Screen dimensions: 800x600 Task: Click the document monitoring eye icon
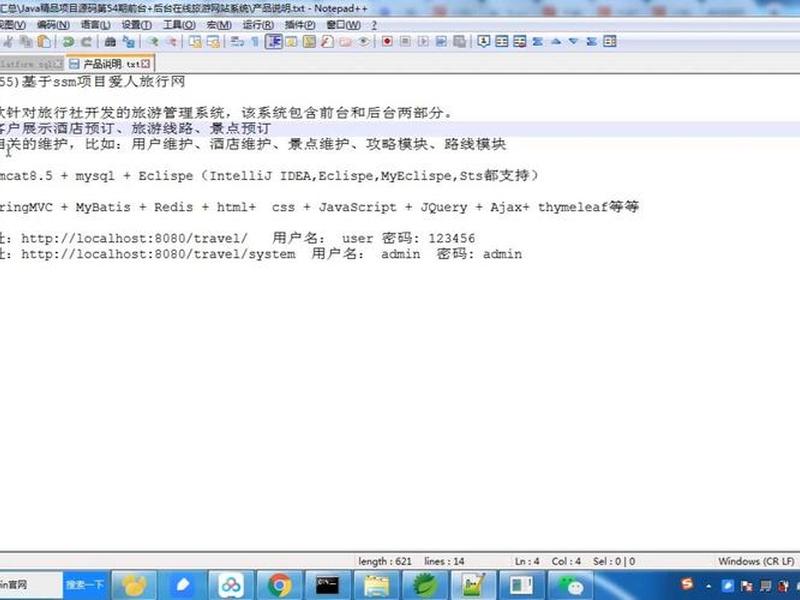(364, 42)
